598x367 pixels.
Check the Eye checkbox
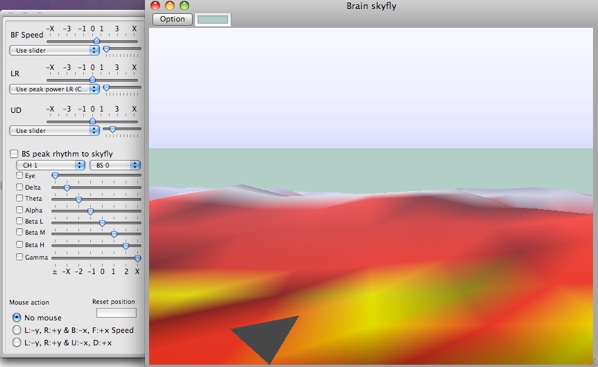point(19,175)
